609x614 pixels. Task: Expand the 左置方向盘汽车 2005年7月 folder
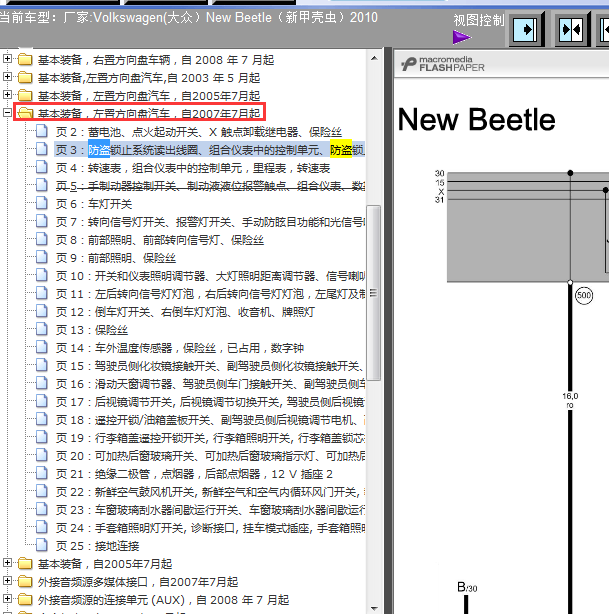tap(7, 95)
